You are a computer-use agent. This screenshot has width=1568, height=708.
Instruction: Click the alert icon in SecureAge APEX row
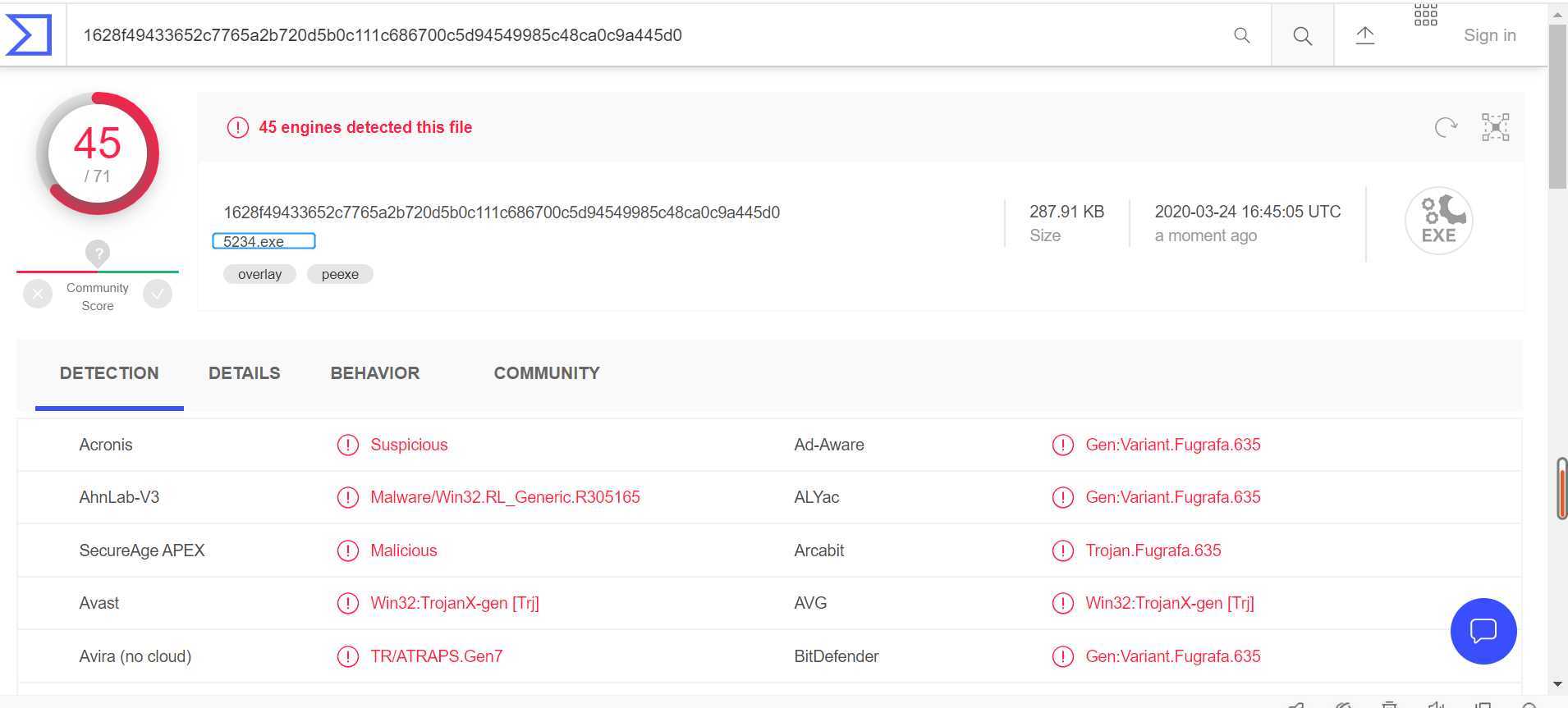point(348,550)
